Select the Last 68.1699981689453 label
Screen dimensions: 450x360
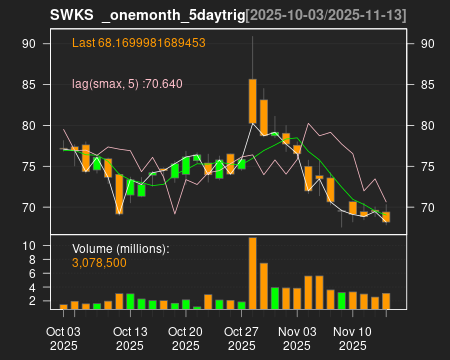[x=139, y=43]
